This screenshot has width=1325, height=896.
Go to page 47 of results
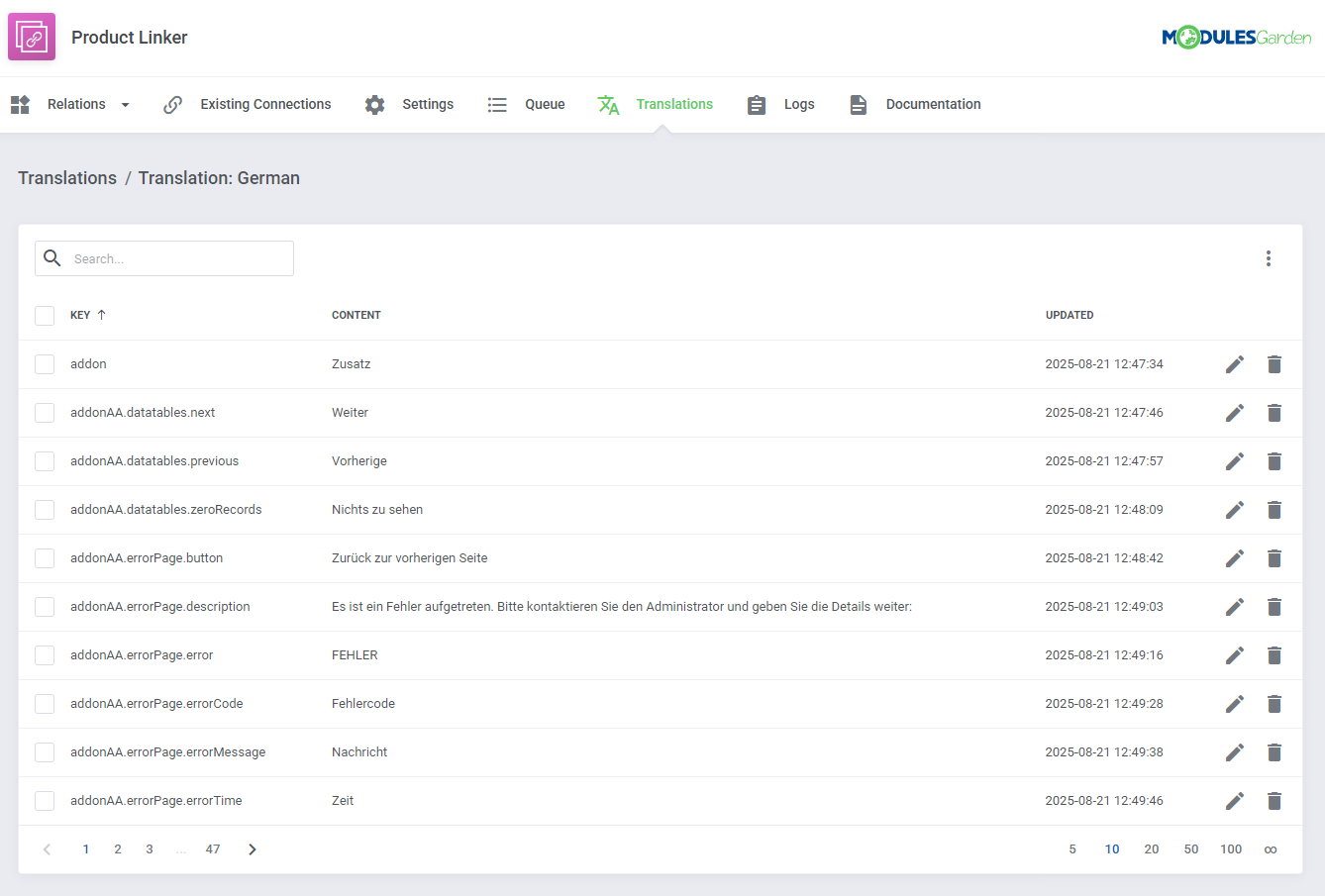click(212, 848)
